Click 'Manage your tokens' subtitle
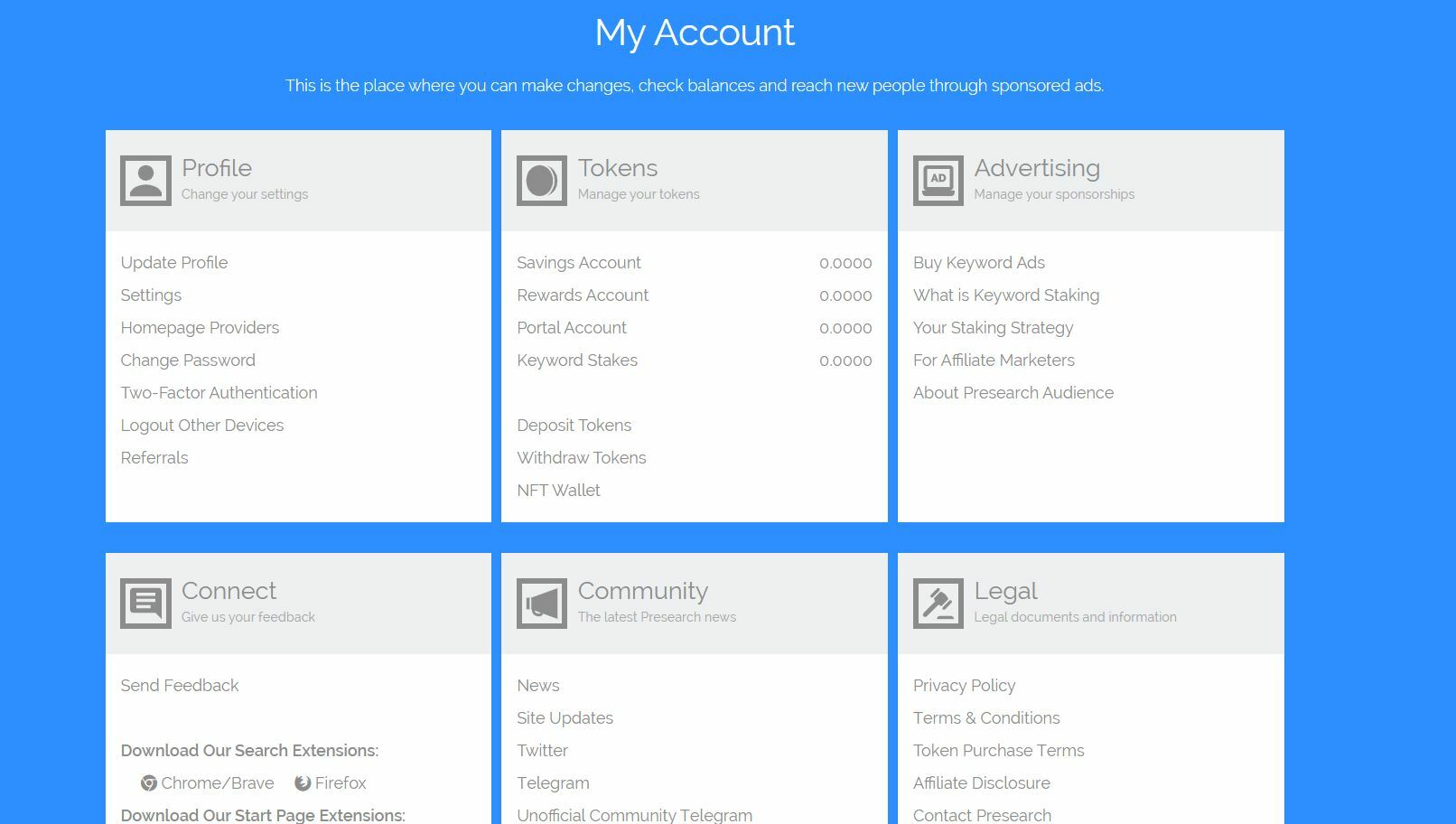 639,194
